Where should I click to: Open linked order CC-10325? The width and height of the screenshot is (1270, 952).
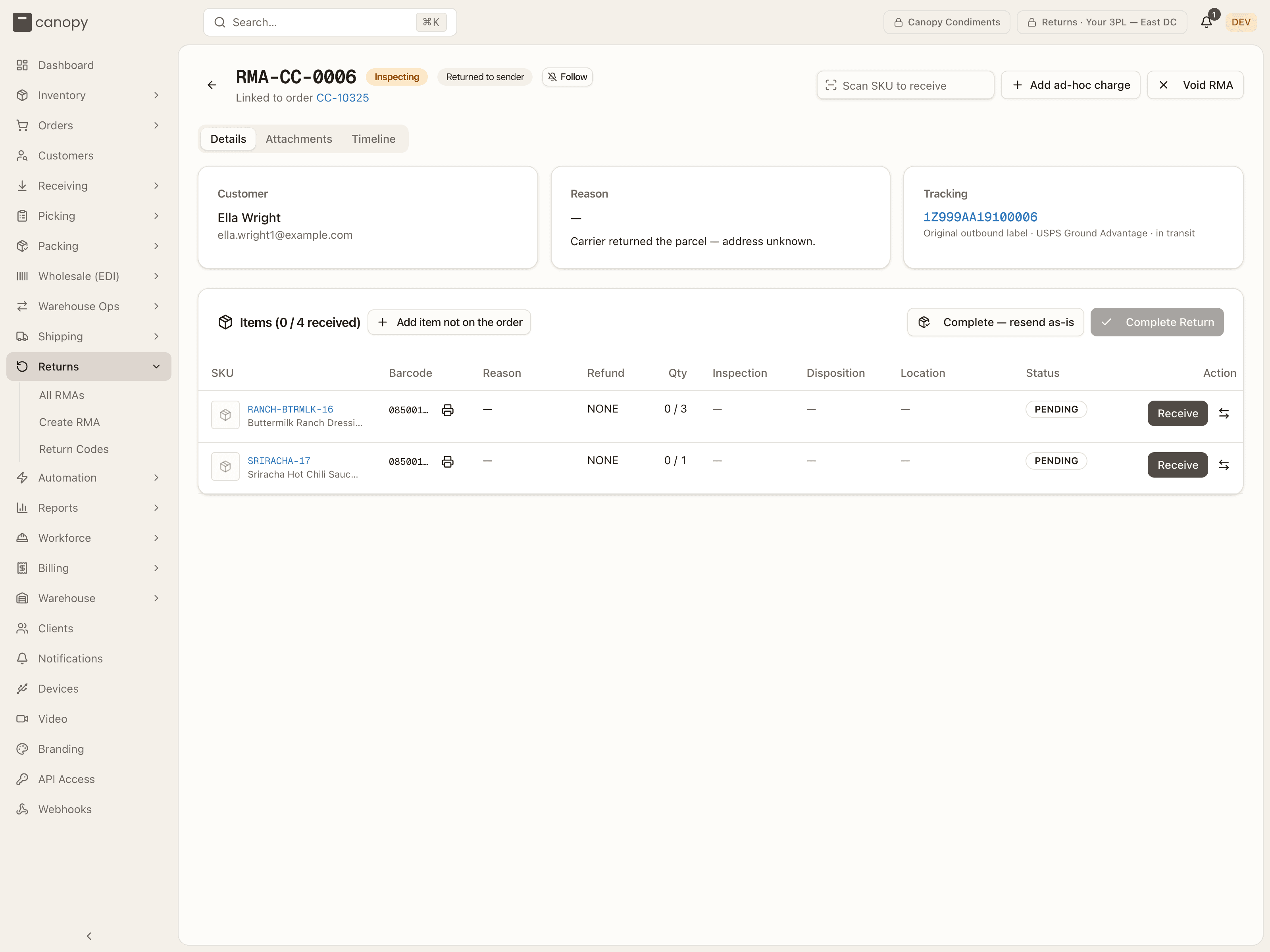(343, 98)
